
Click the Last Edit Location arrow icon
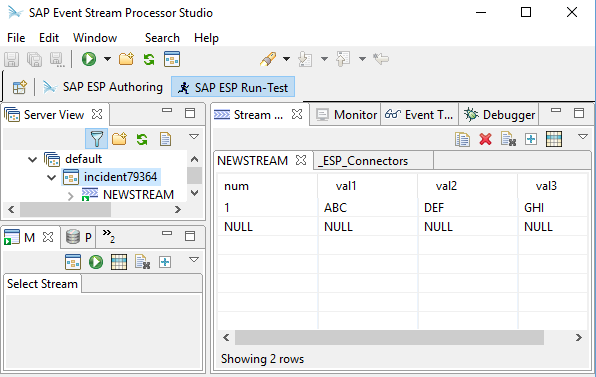click(x=381, y=59)
